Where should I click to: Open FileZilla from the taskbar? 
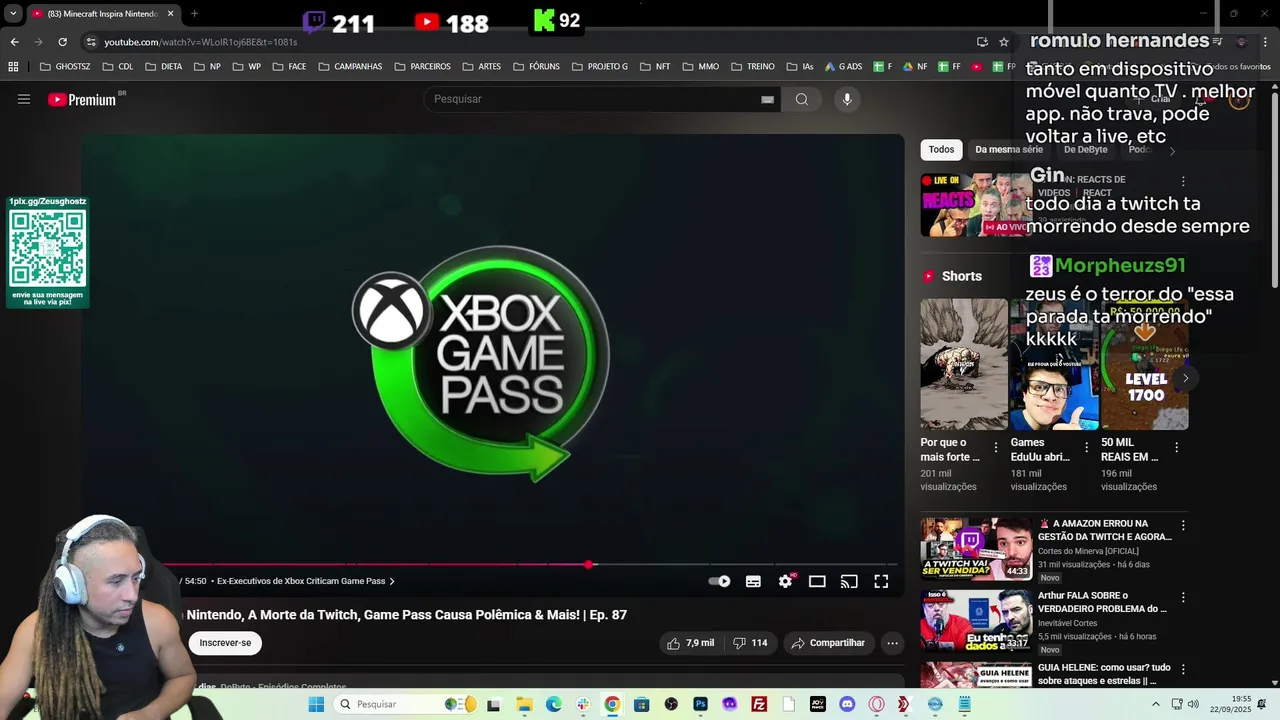click(x=759, y=704)
